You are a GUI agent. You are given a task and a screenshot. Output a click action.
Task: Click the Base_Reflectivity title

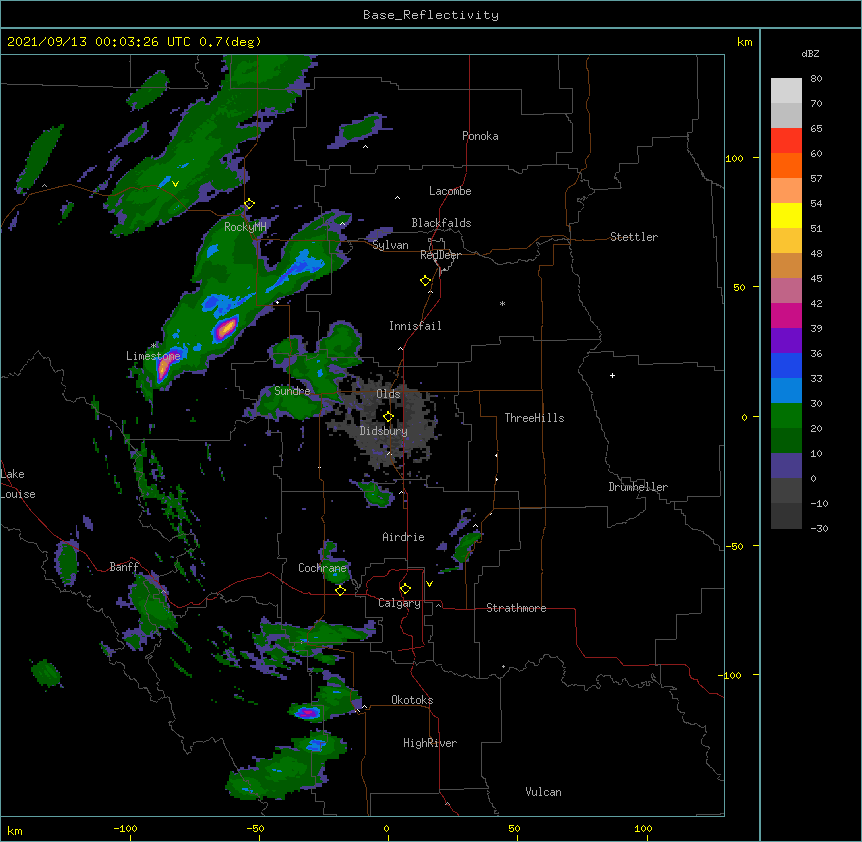click(431, 15)
